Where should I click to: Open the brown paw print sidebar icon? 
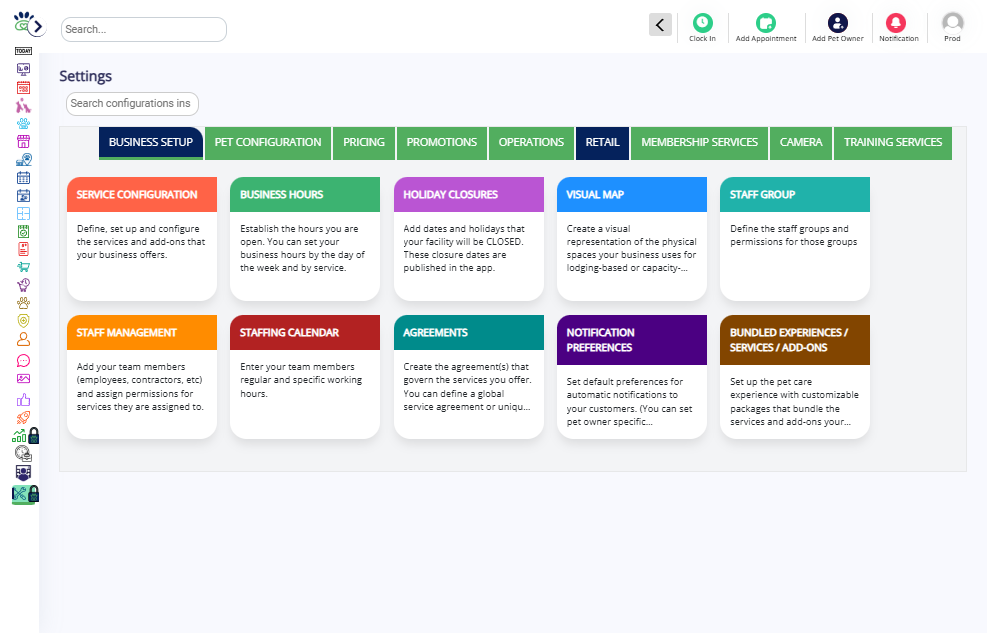click(x=23, y=303)
